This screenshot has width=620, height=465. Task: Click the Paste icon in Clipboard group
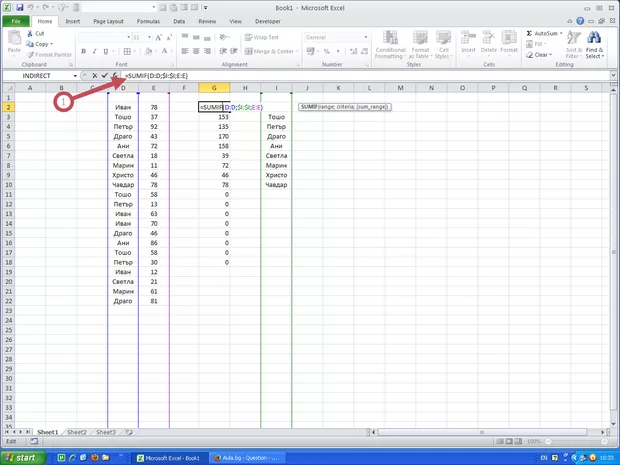[13, 40]
